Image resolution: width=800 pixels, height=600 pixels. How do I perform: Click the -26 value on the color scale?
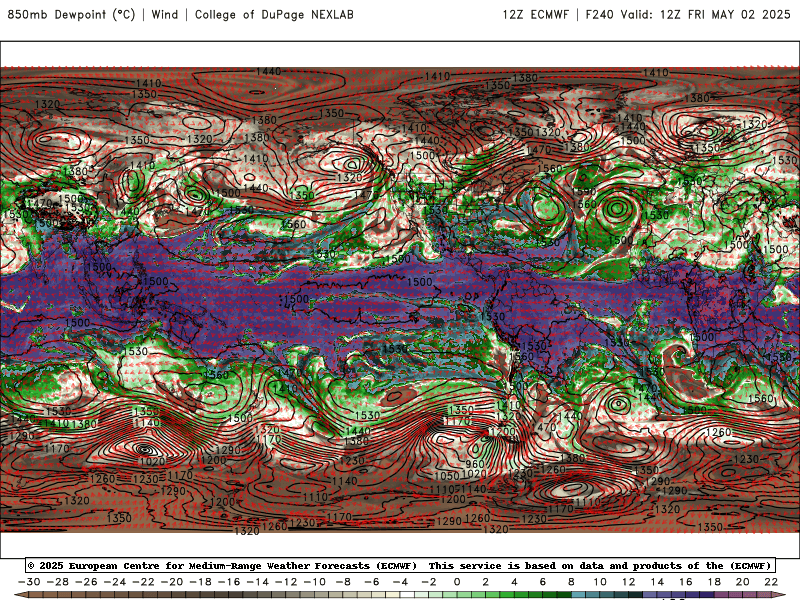pos(86,582)
